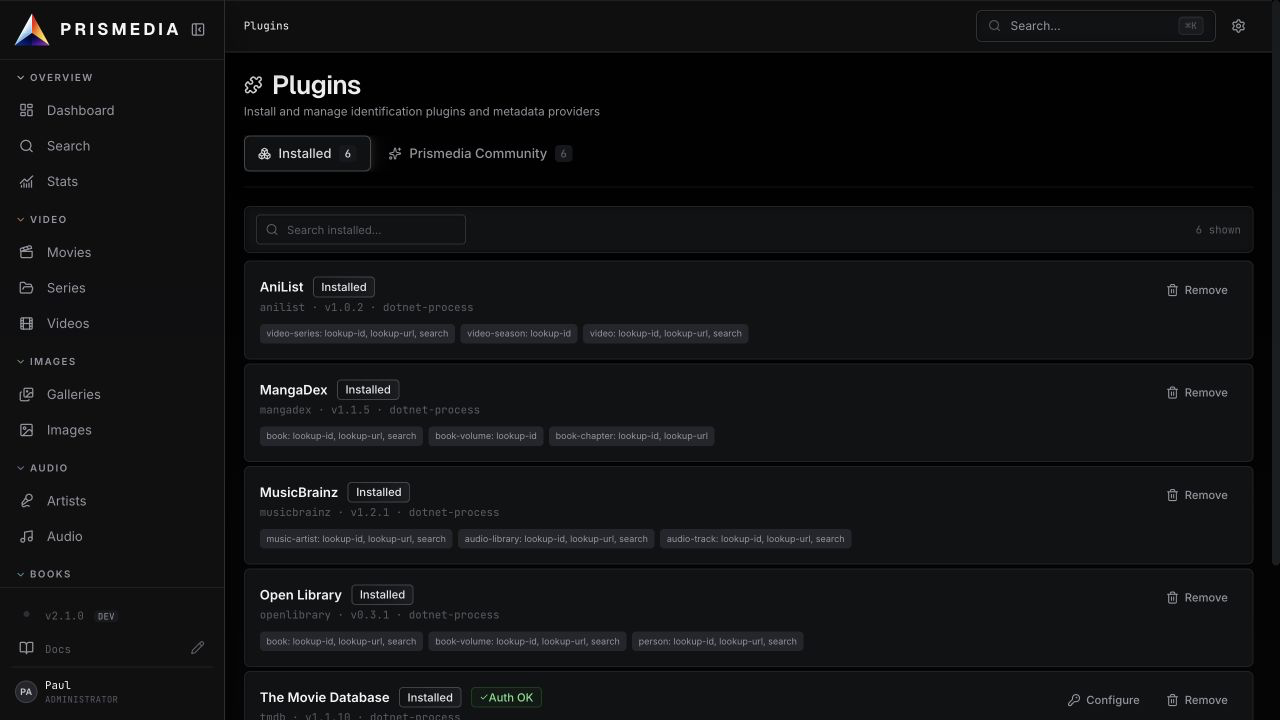Click the v2.1.0 version label
The width and height of the screenshot is (1280, 720).
click(64, 616)
